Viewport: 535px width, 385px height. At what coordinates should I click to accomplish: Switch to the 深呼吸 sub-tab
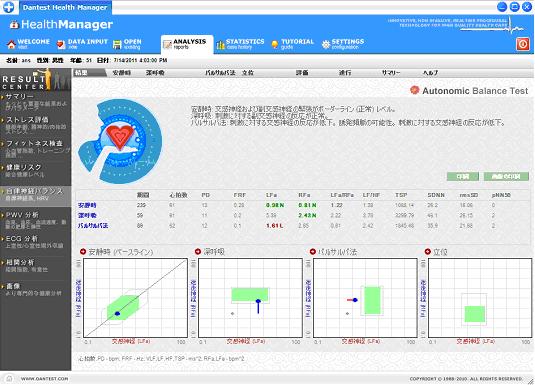pos(155,73)
